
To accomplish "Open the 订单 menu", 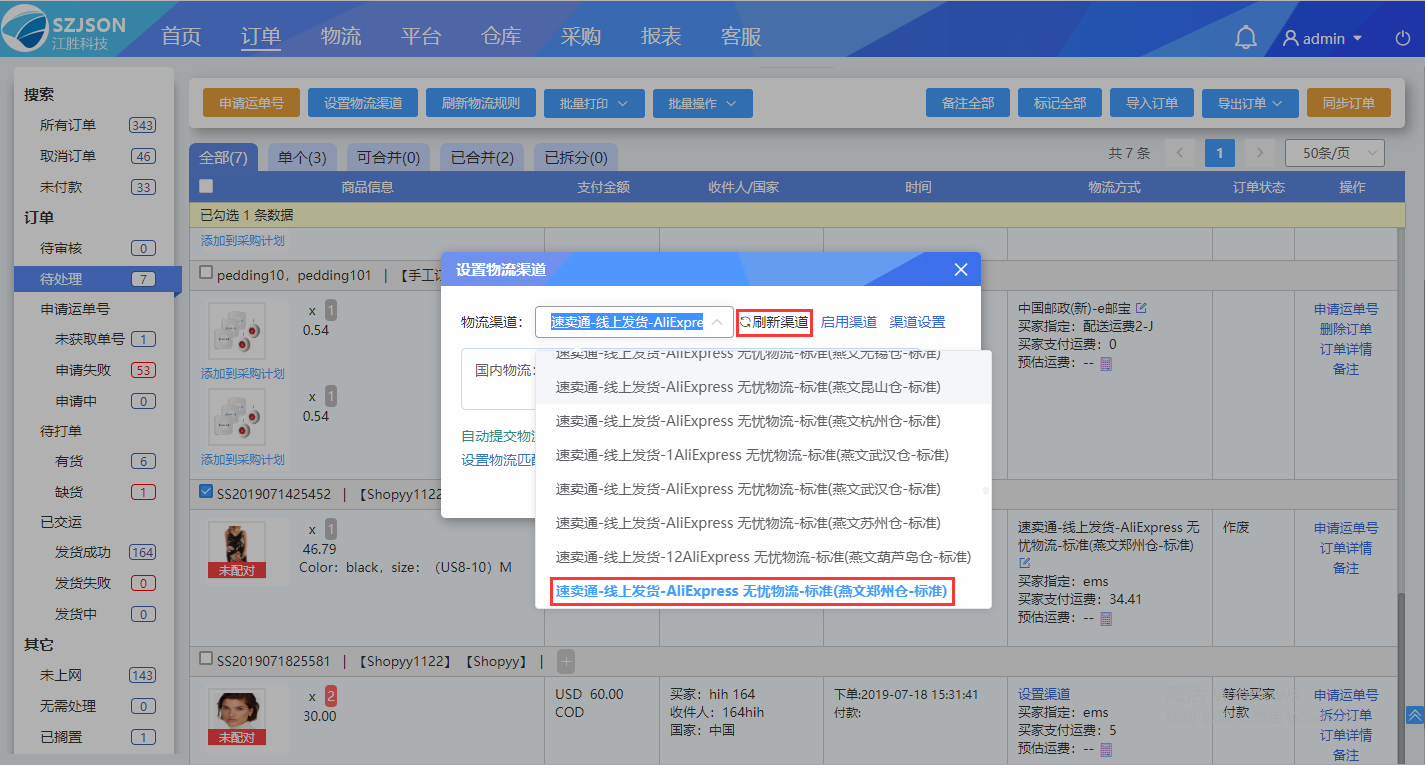I will point(261,37).
